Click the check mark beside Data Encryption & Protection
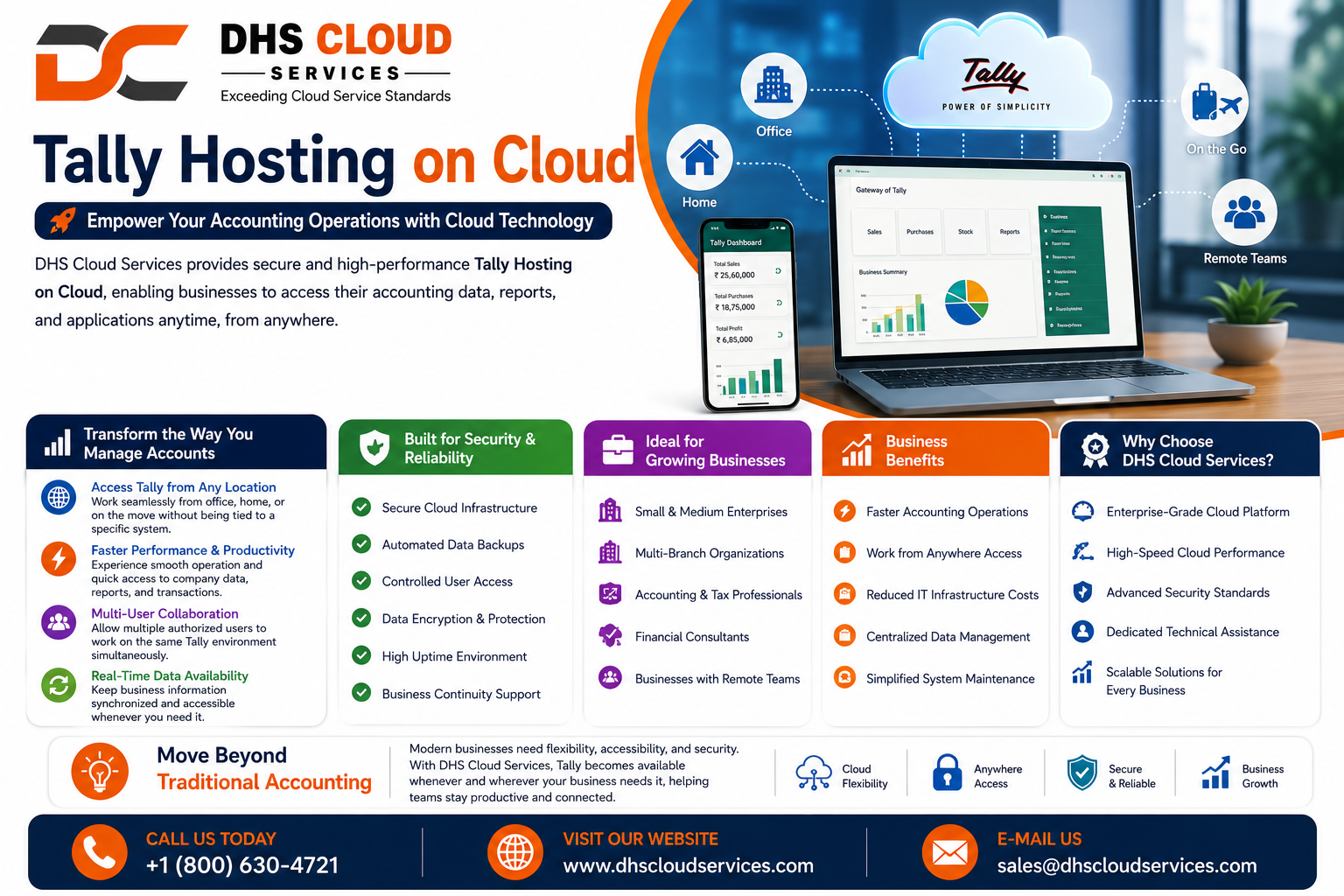 (361, 618)
